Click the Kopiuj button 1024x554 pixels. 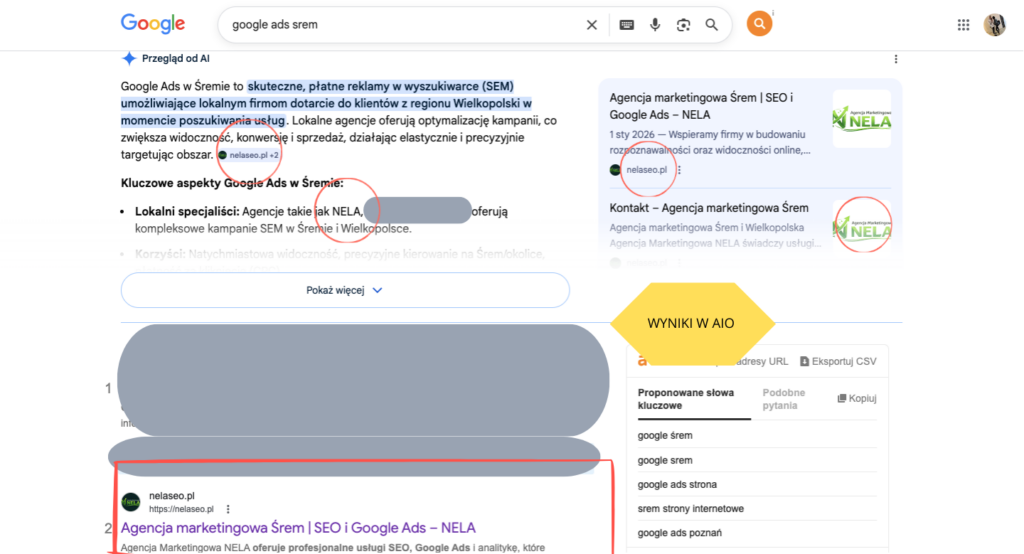857,398
